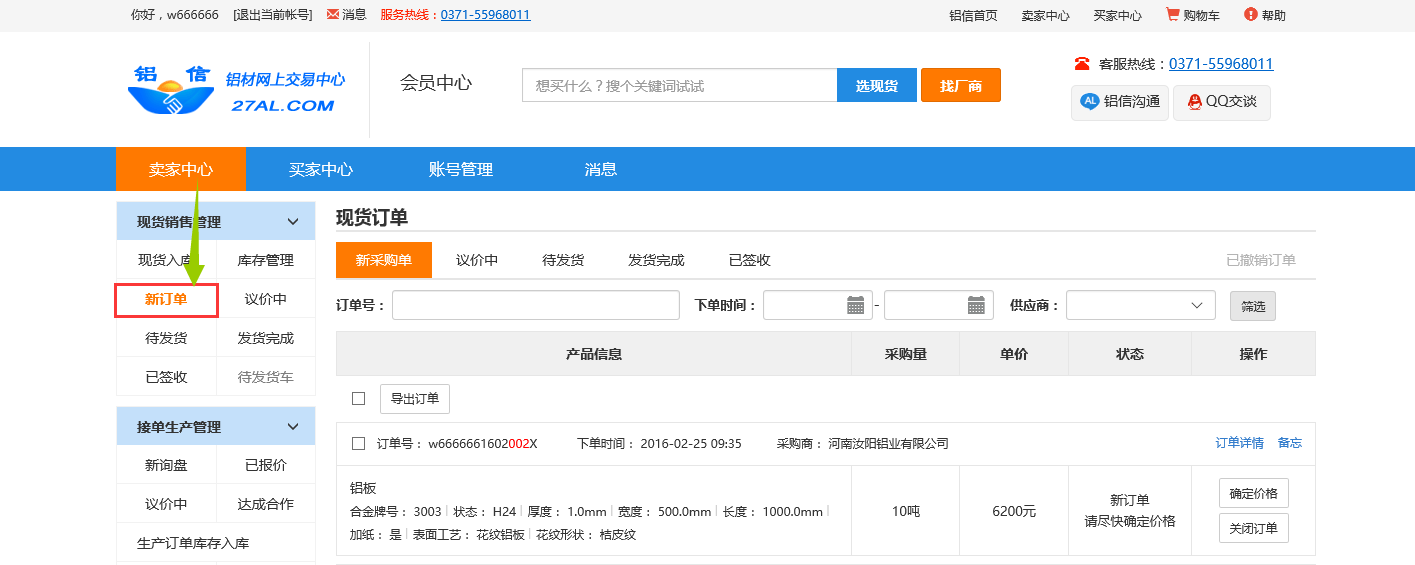
Task: Click the 27AL.COM site logo
Action: pos(235,90)
